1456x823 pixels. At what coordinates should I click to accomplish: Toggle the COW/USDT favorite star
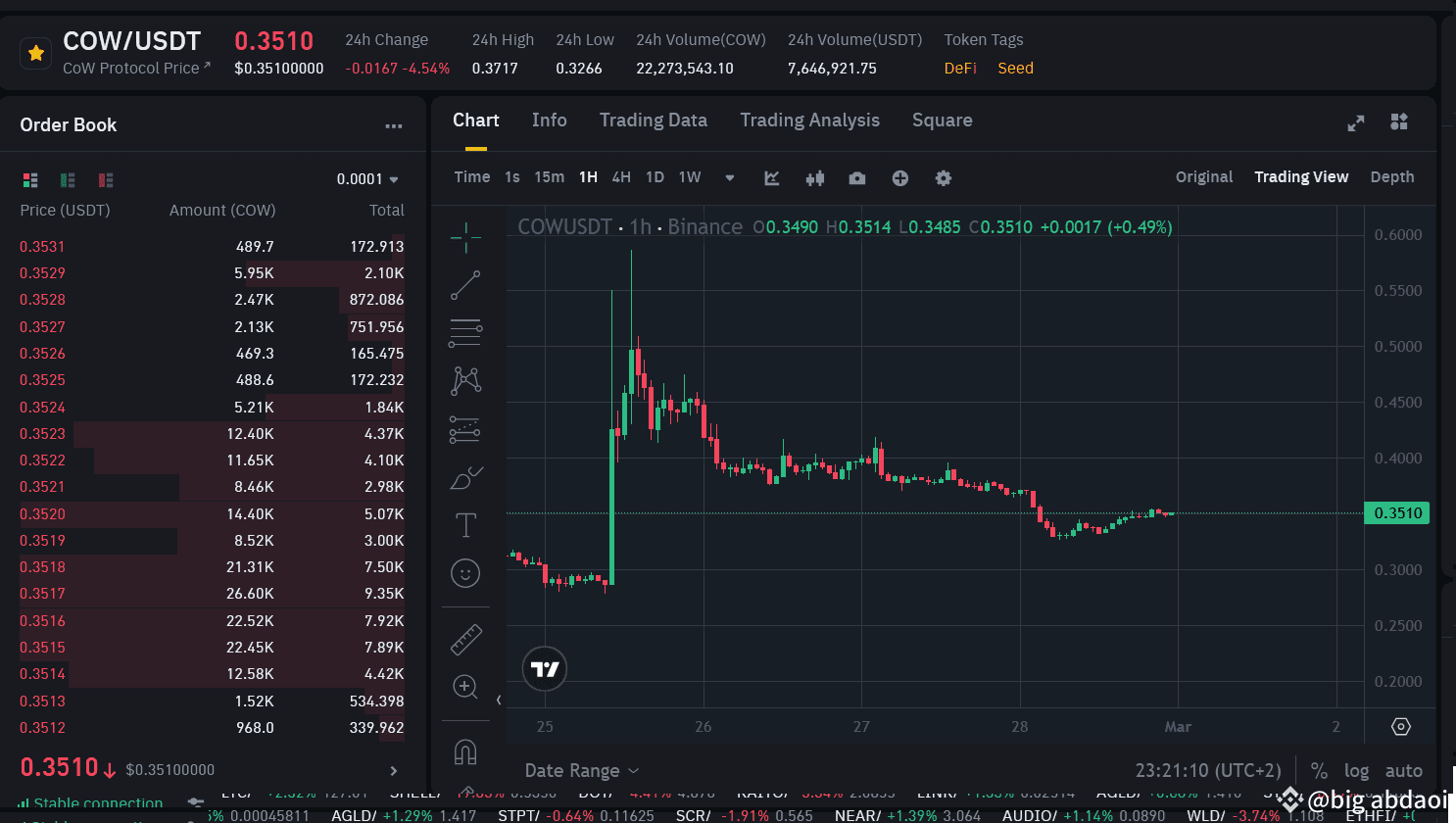[x=36, y=54]
